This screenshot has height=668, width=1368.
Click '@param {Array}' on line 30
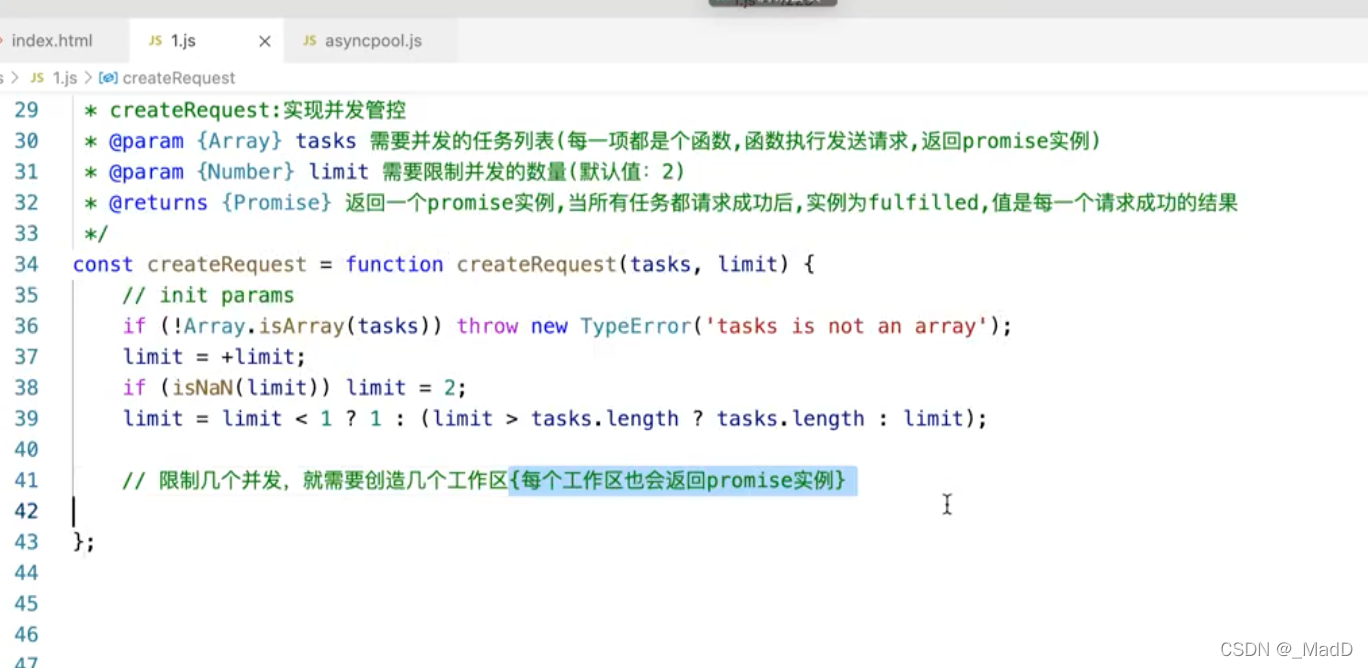click(x=196, y=141)
